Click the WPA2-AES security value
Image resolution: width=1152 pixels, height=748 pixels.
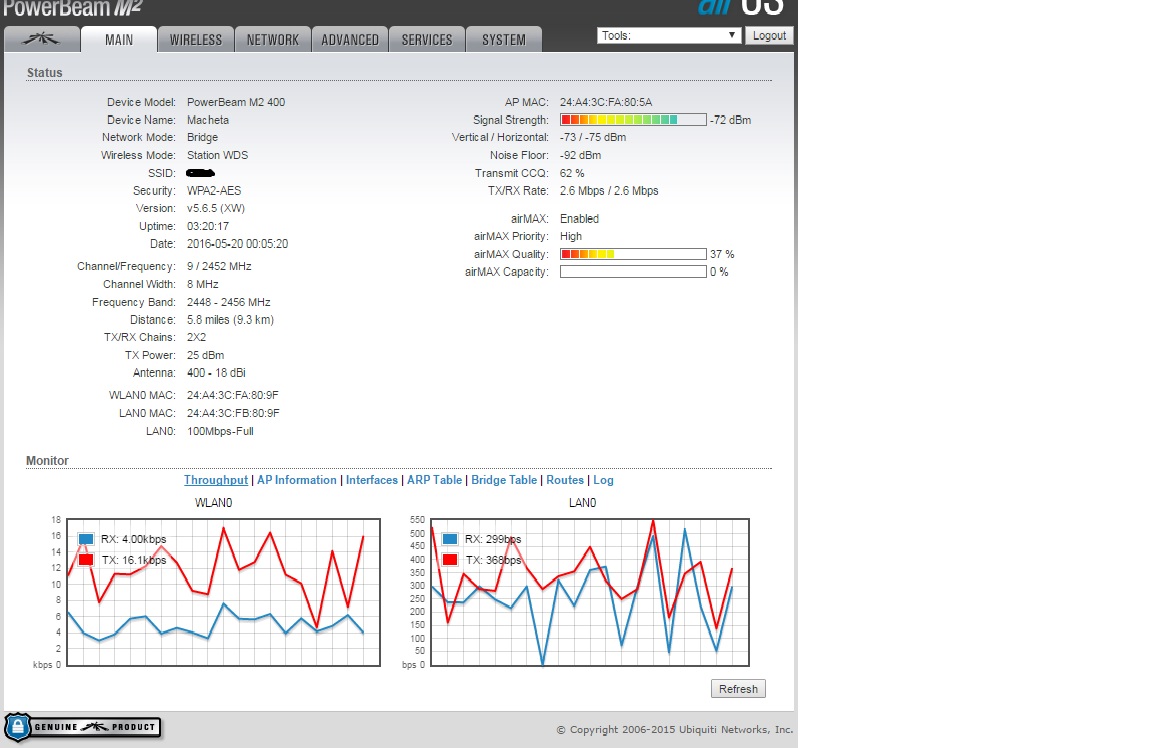pos(214,190)
